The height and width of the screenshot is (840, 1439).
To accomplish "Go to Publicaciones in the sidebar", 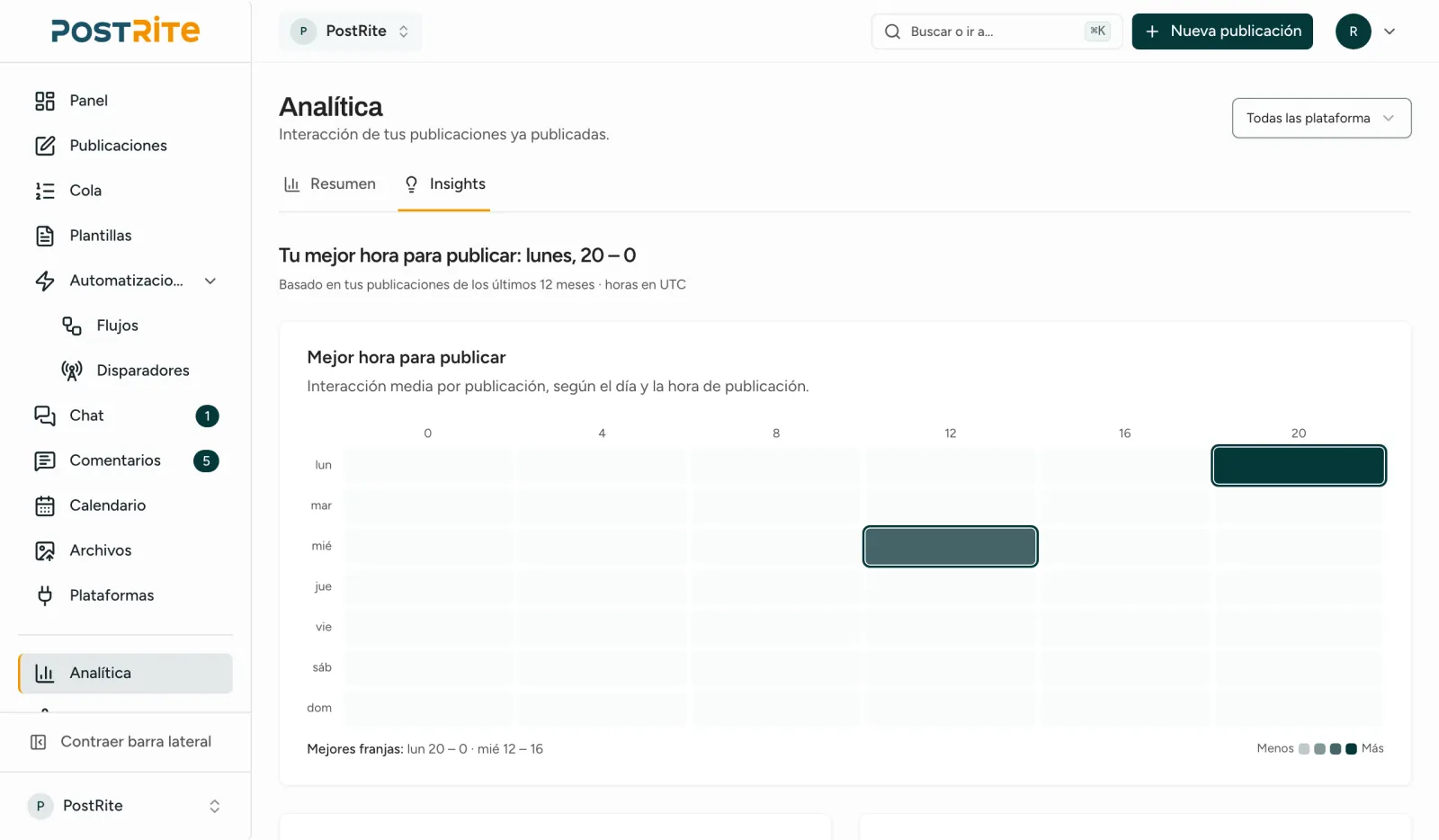I will pos(125,146).
